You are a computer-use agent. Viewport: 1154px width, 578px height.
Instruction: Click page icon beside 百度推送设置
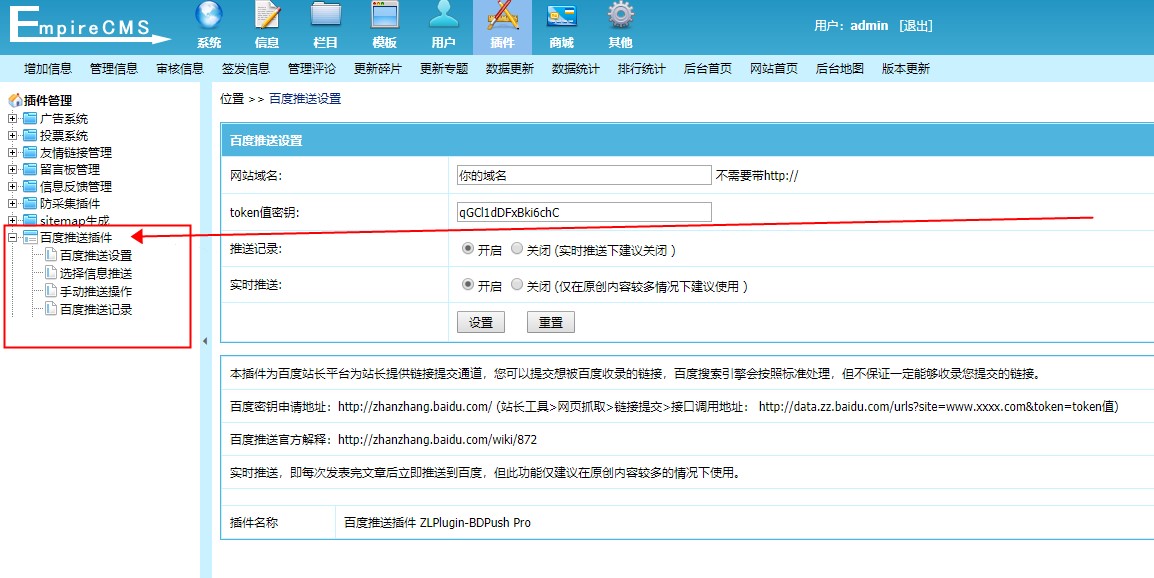click(51, 255)
